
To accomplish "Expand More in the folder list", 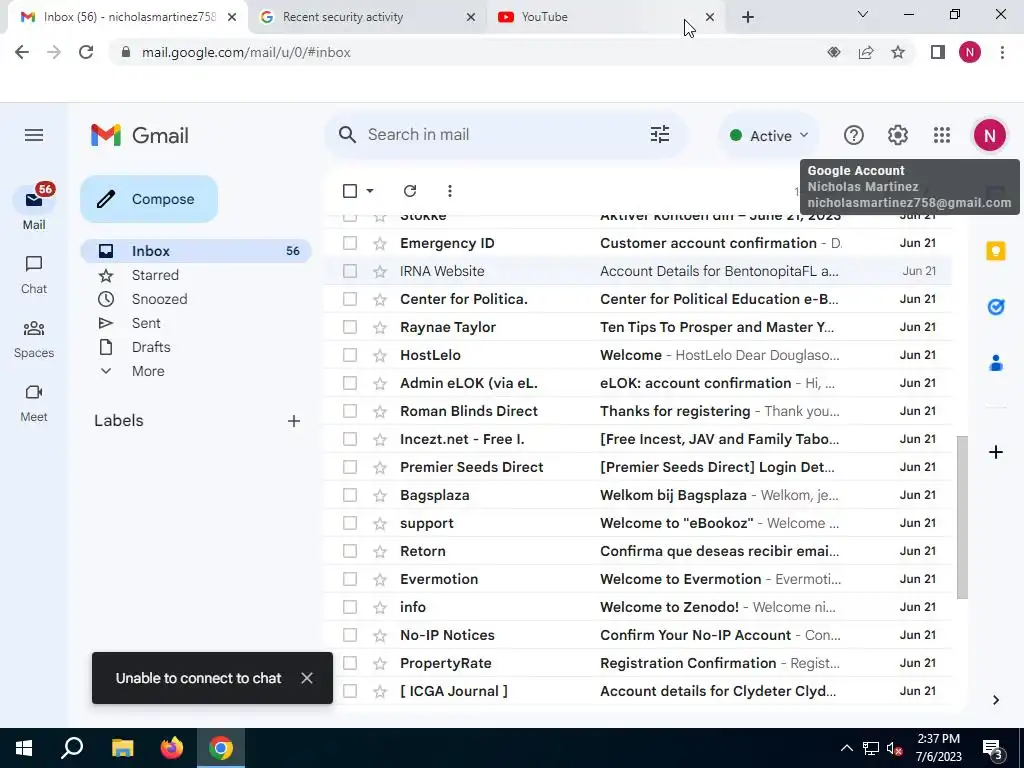I will (148, 371).
